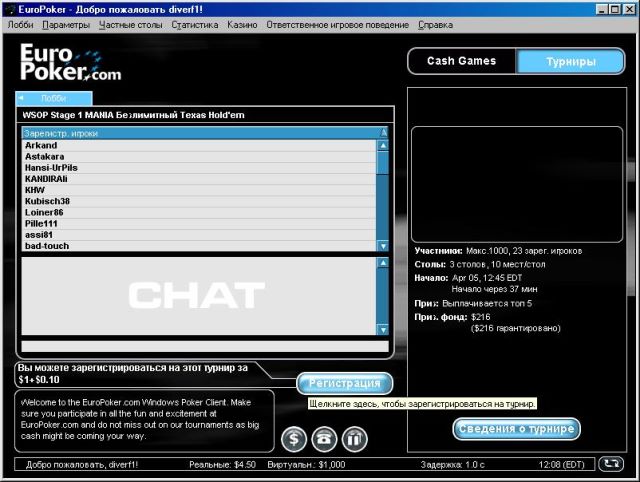The width and height of the screenshot is (640, 482).
Task: Minimize the EuroPoker window
Action: [602, 9]
